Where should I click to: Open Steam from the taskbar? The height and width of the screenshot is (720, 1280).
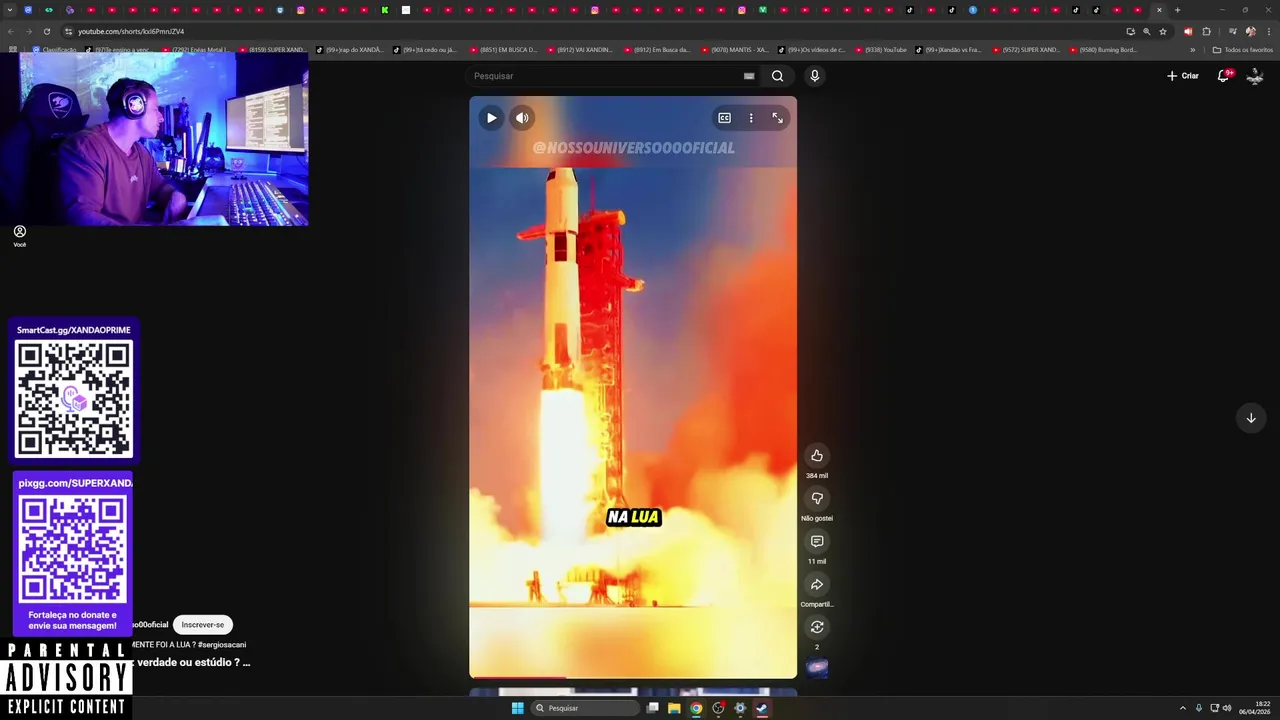762,708
